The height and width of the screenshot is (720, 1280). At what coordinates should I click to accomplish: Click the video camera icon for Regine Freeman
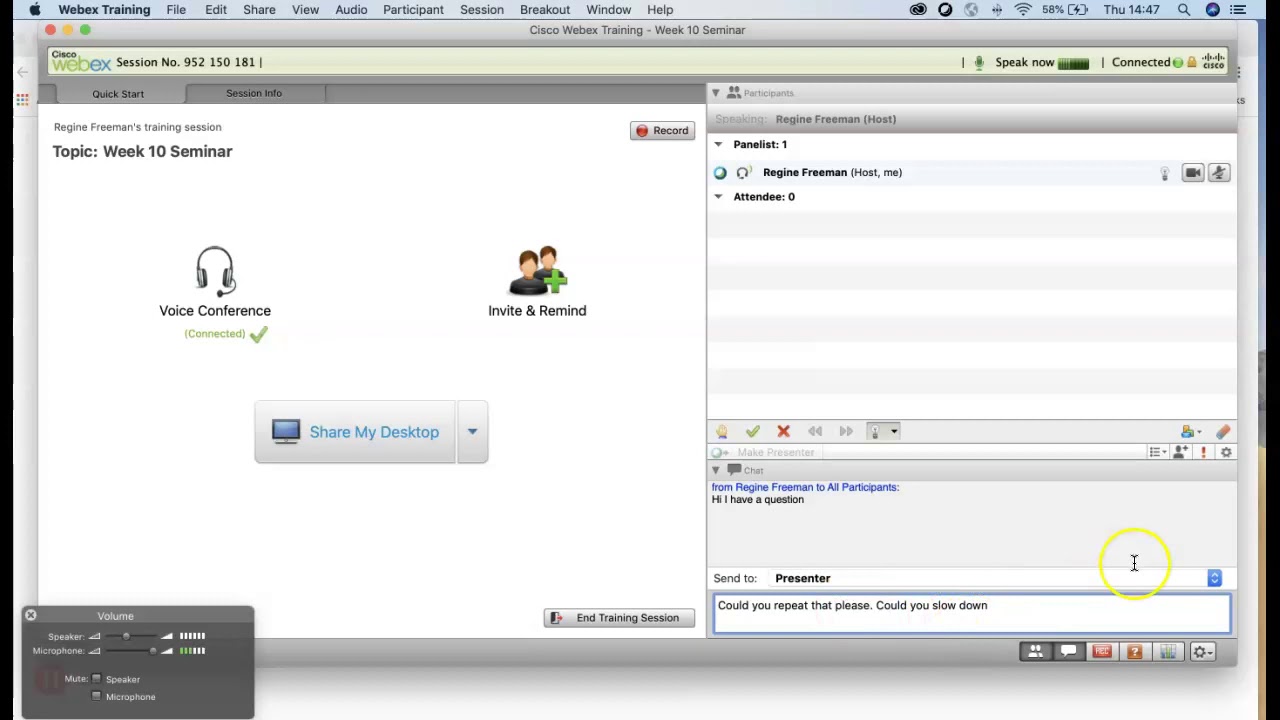tap(1192, 173)
